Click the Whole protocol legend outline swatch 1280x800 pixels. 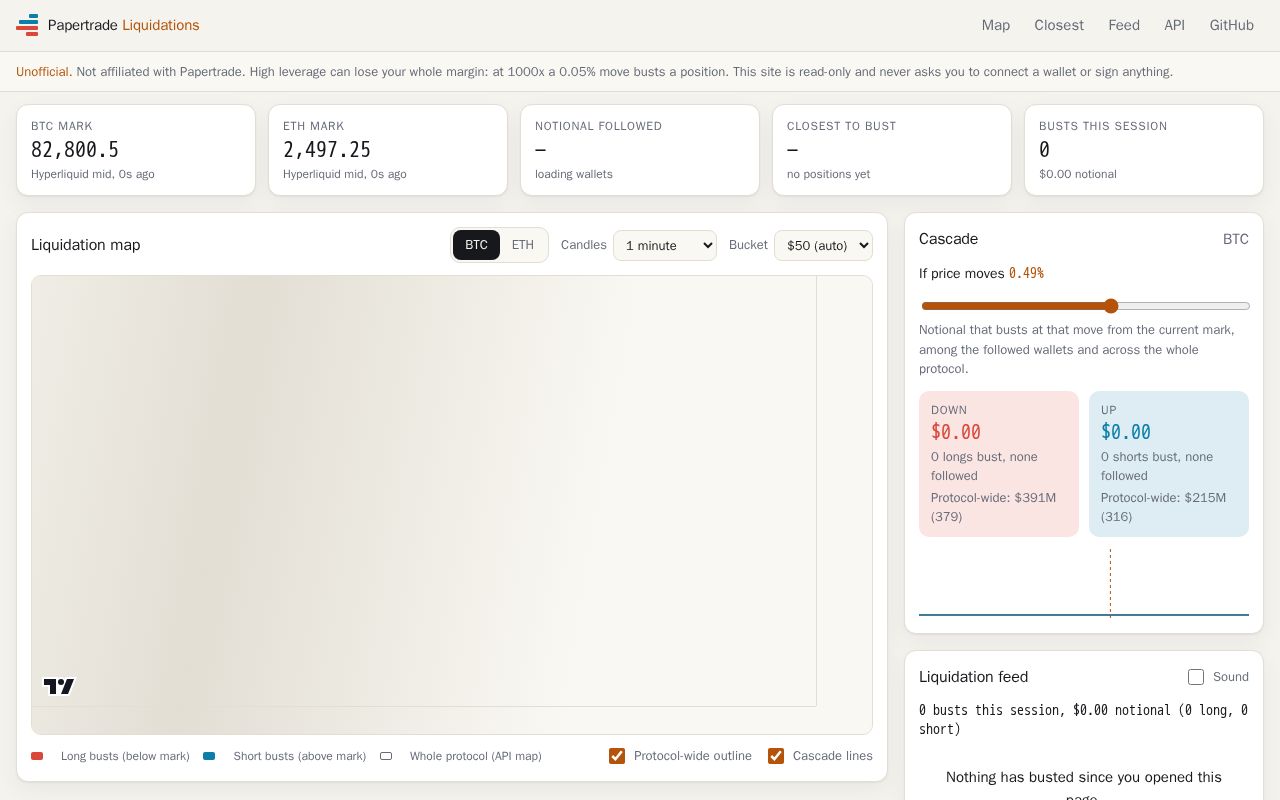coord(386,756)
